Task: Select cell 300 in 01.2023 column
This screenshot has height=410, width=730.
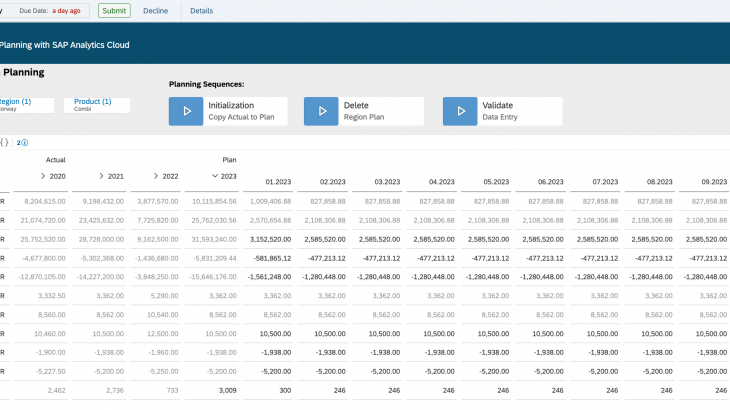Action: [285, 390]
